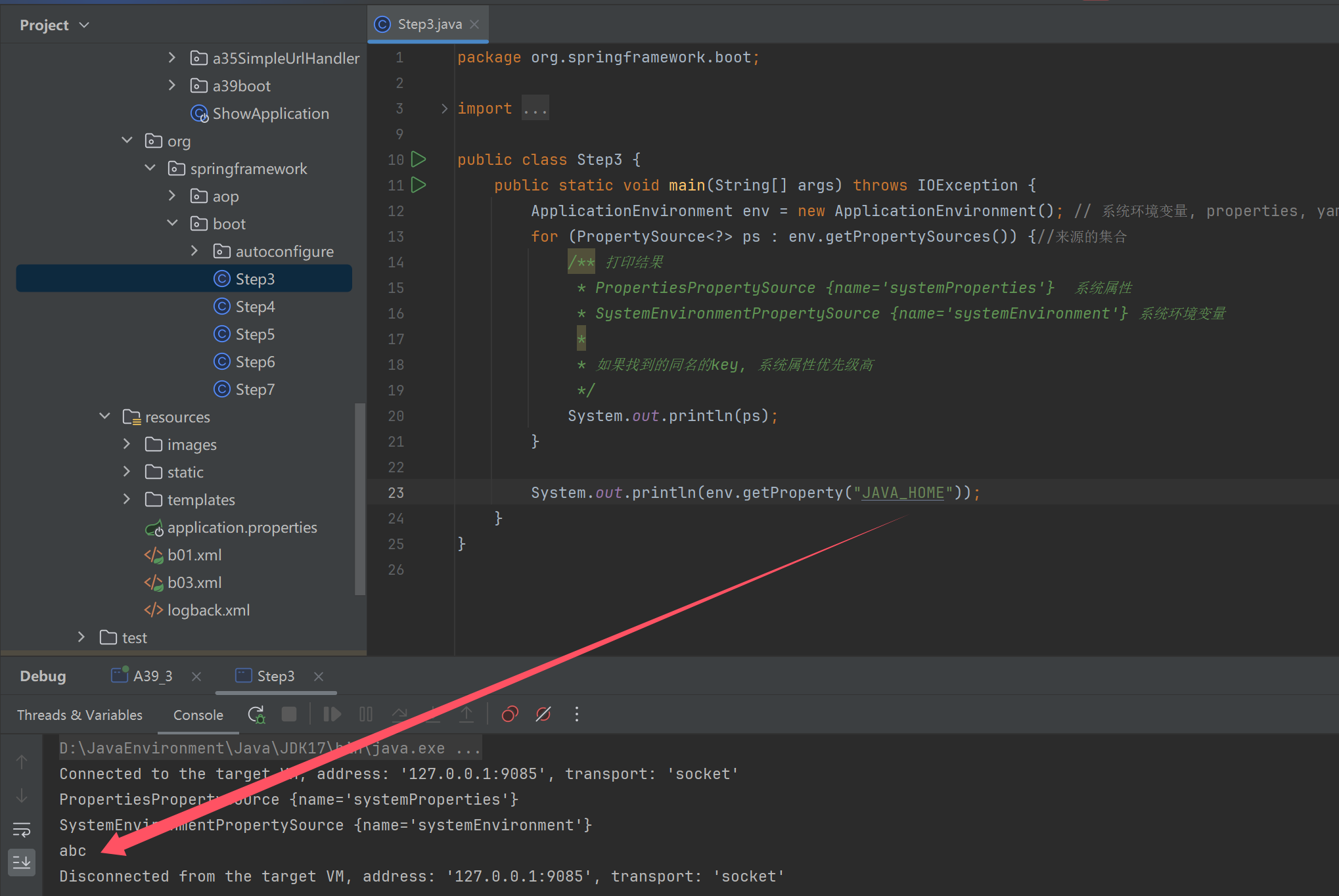Switch to the A39_3 debug tab
1339x896 pixels.
pyautogui.click(x=152, y=676)
